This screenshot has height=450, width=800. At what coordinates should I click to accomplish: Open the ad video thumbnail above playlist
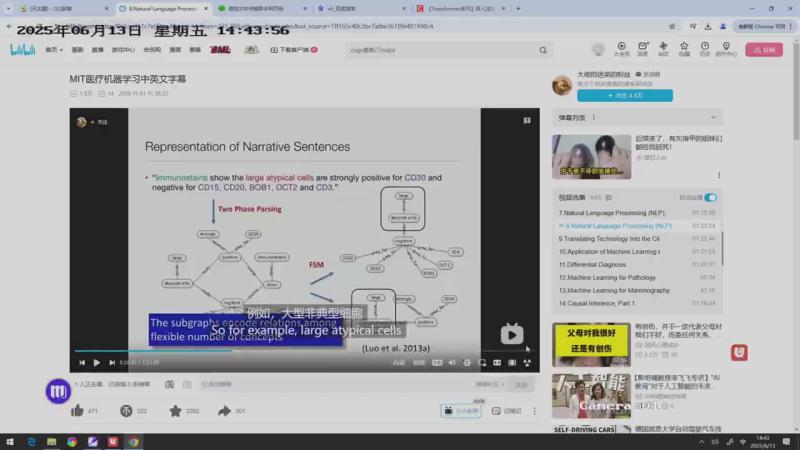coord(591,157)
